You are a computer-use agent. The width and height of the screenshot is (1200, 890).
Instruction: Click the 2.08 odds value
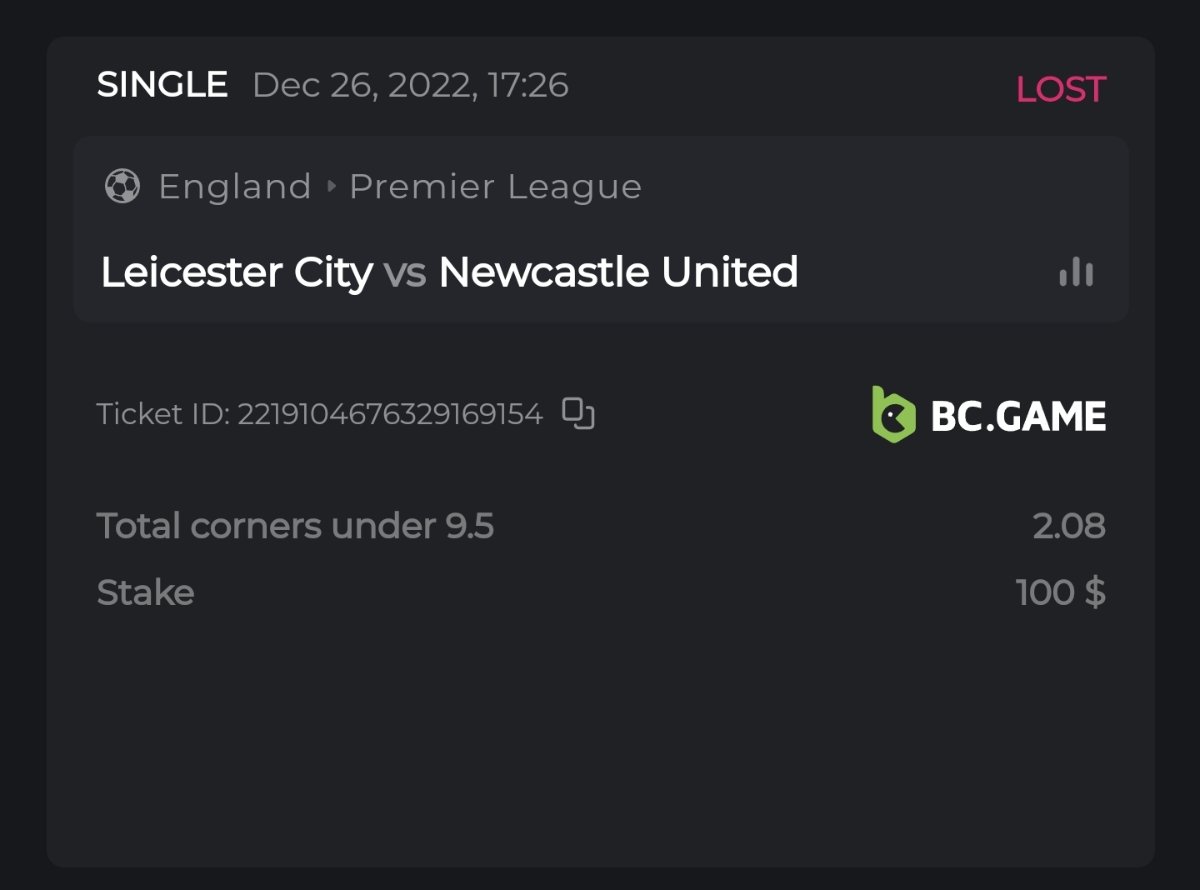(x=1069, y=526)
